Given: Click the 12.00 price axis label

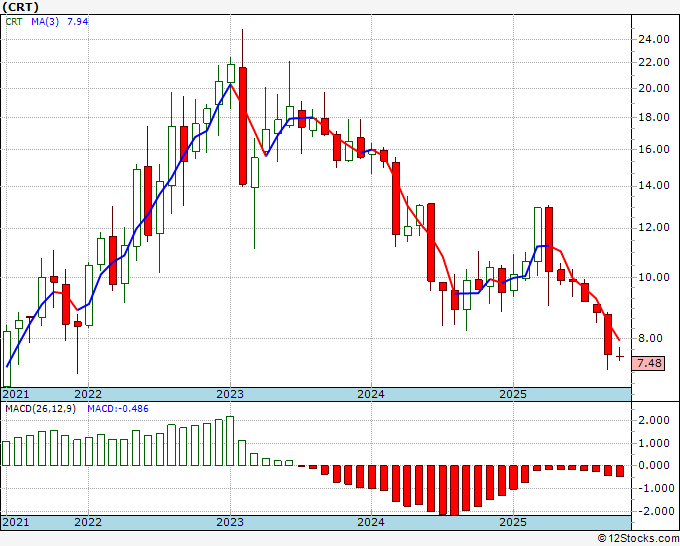Looking at the screenshot, I should pos(654,228).
